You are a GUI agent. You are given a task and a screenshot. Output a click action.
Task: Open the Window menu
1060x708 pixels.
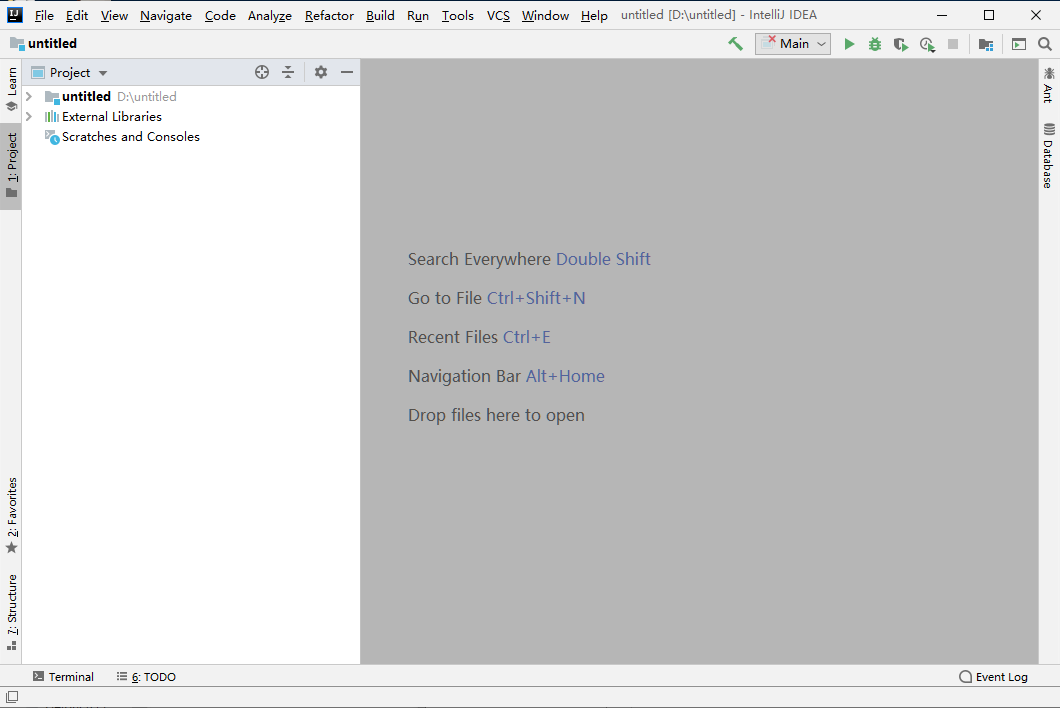[x=545, y=16]
